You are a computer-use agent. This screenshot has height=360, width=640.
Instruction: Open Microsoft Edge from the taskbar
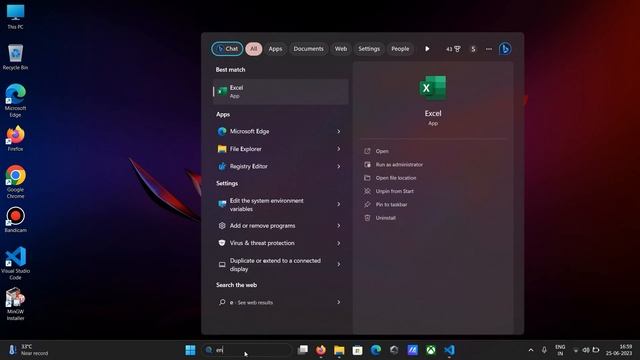coord(376,350)
